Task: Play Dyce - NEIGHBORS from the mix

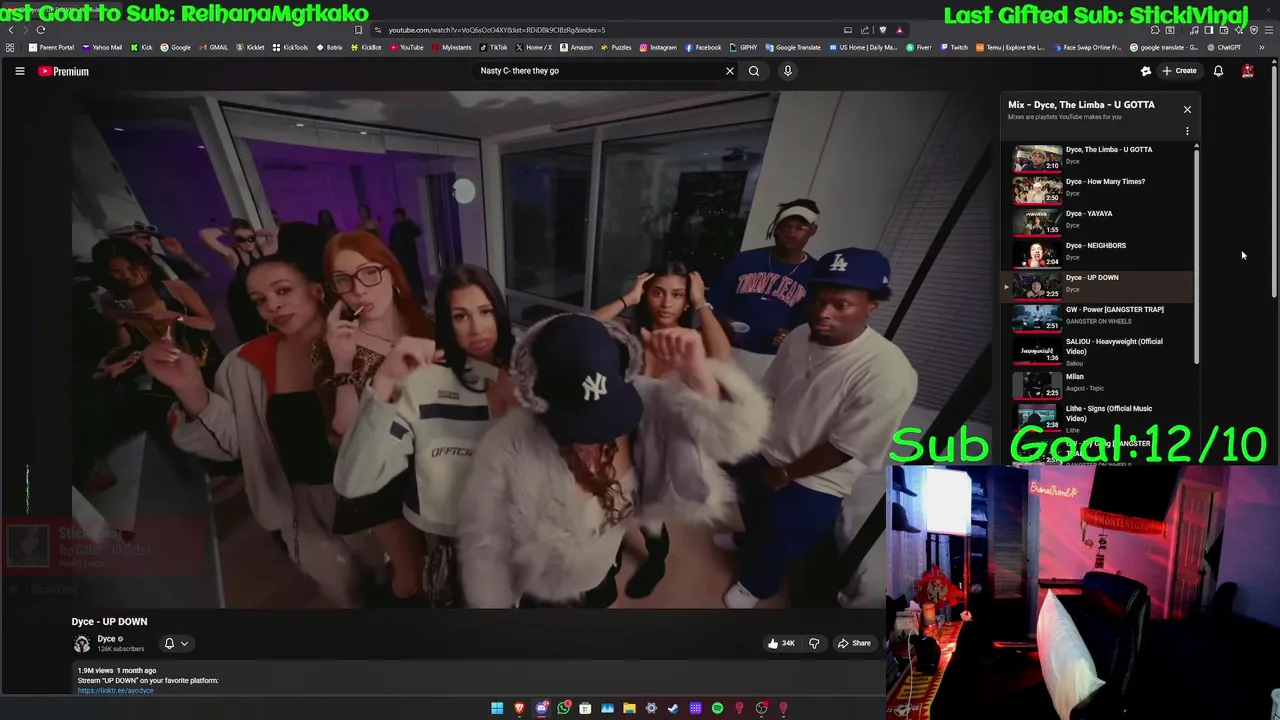Action: click(x=1099, y=254)
